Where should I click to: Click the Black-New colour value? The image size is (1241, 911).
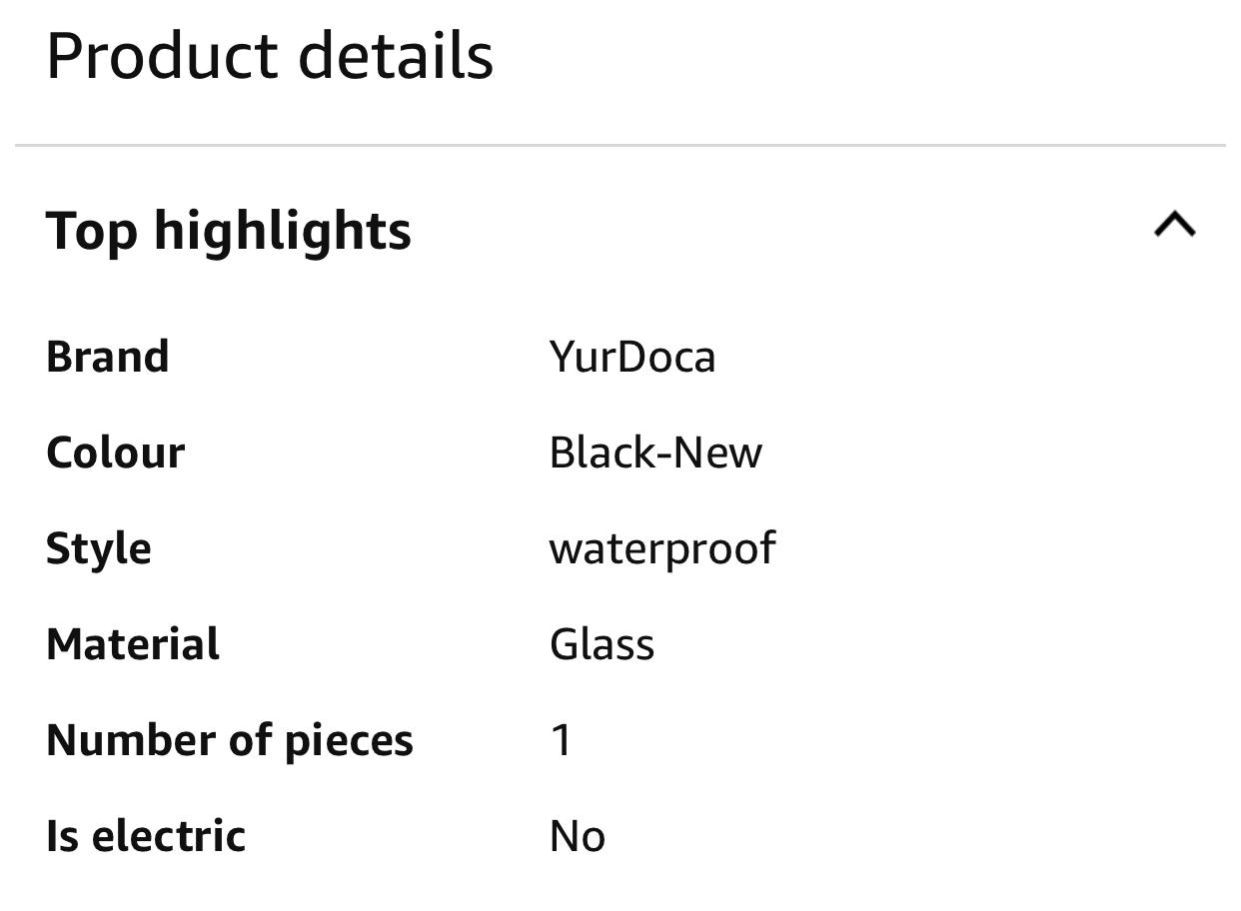point(655,453)
